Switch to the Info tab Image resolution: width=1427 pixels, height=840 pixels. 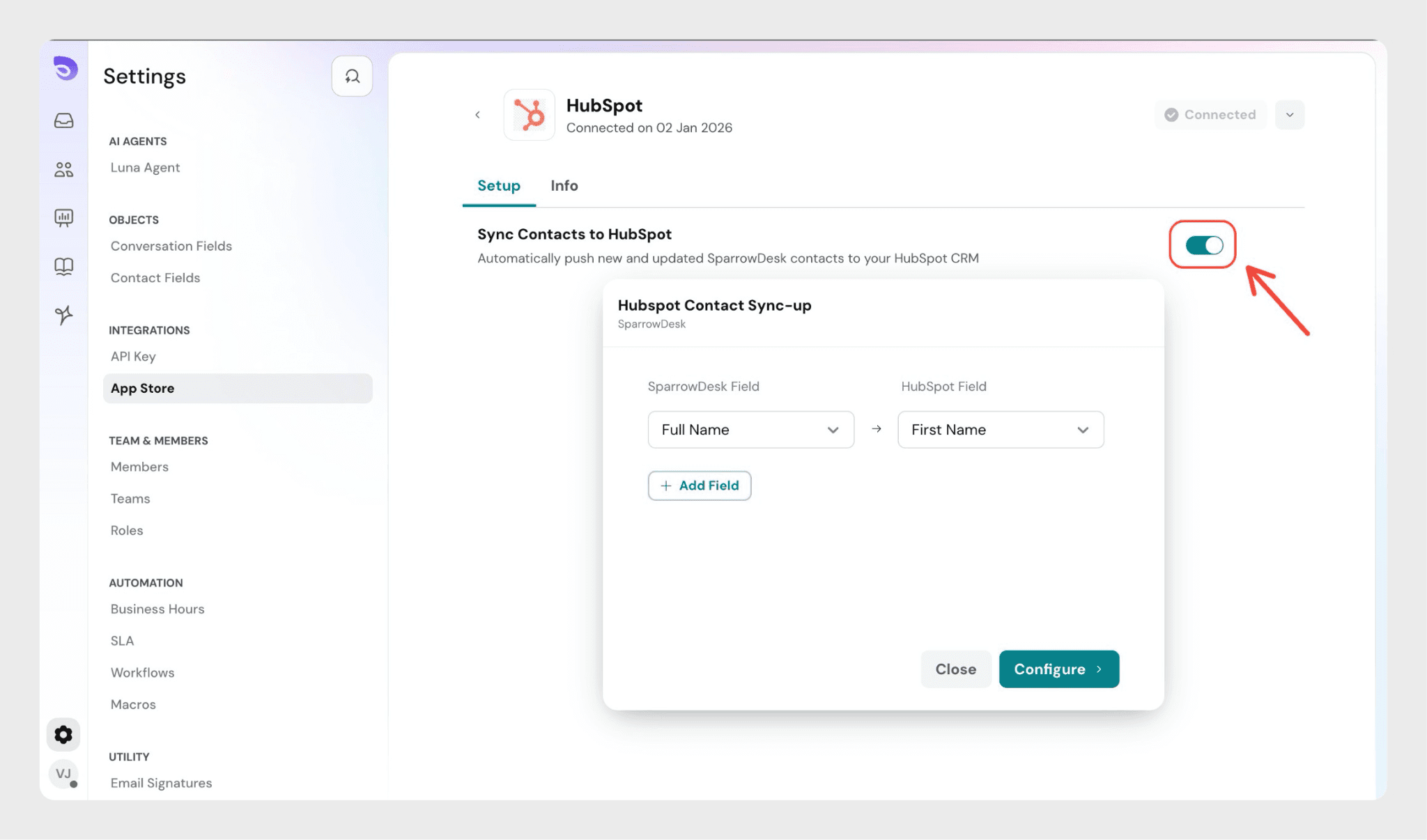coord(564,186)
